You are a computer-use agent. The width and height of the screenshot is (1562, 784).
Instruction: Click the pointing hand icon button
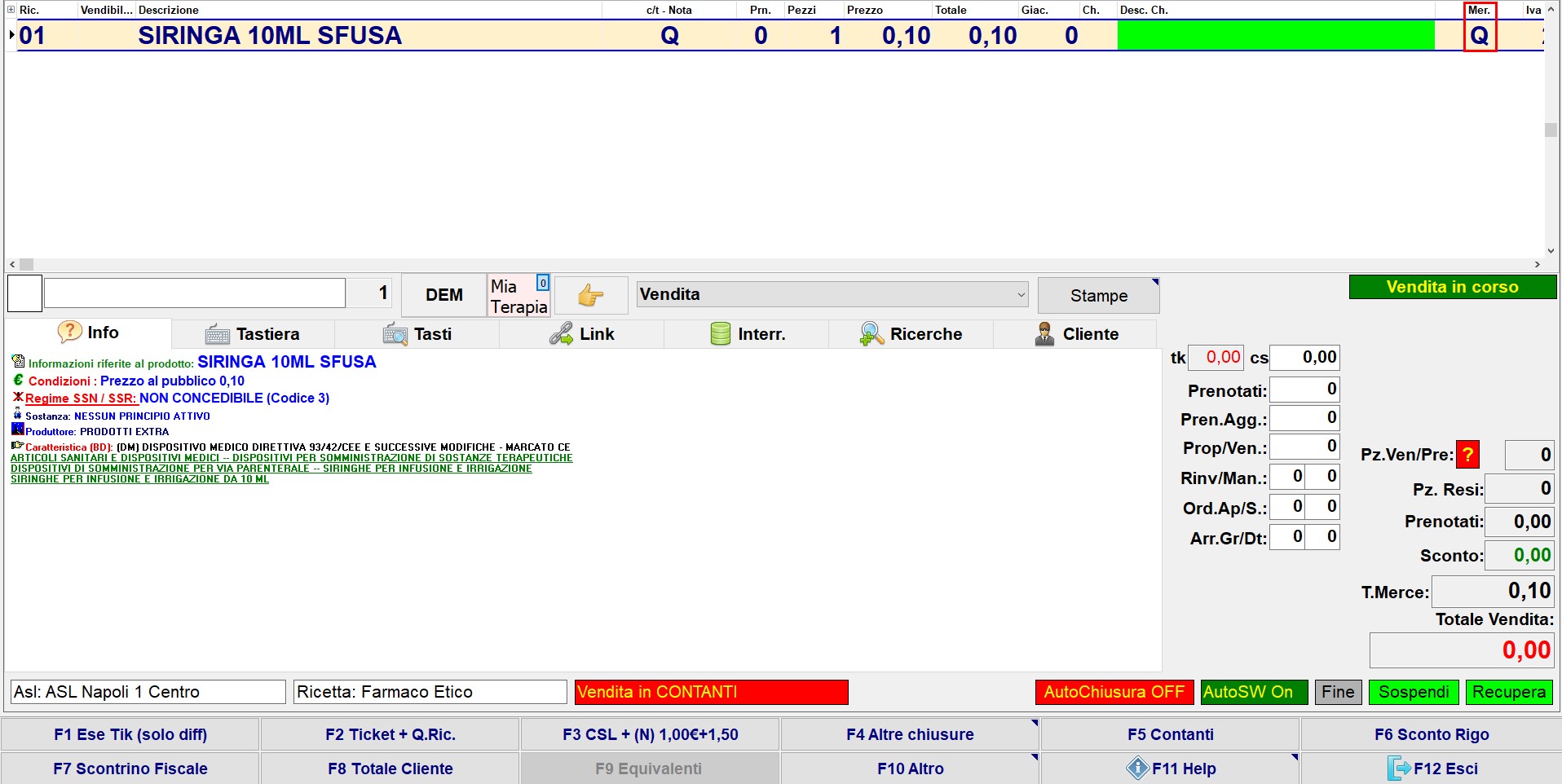(591, 295)
